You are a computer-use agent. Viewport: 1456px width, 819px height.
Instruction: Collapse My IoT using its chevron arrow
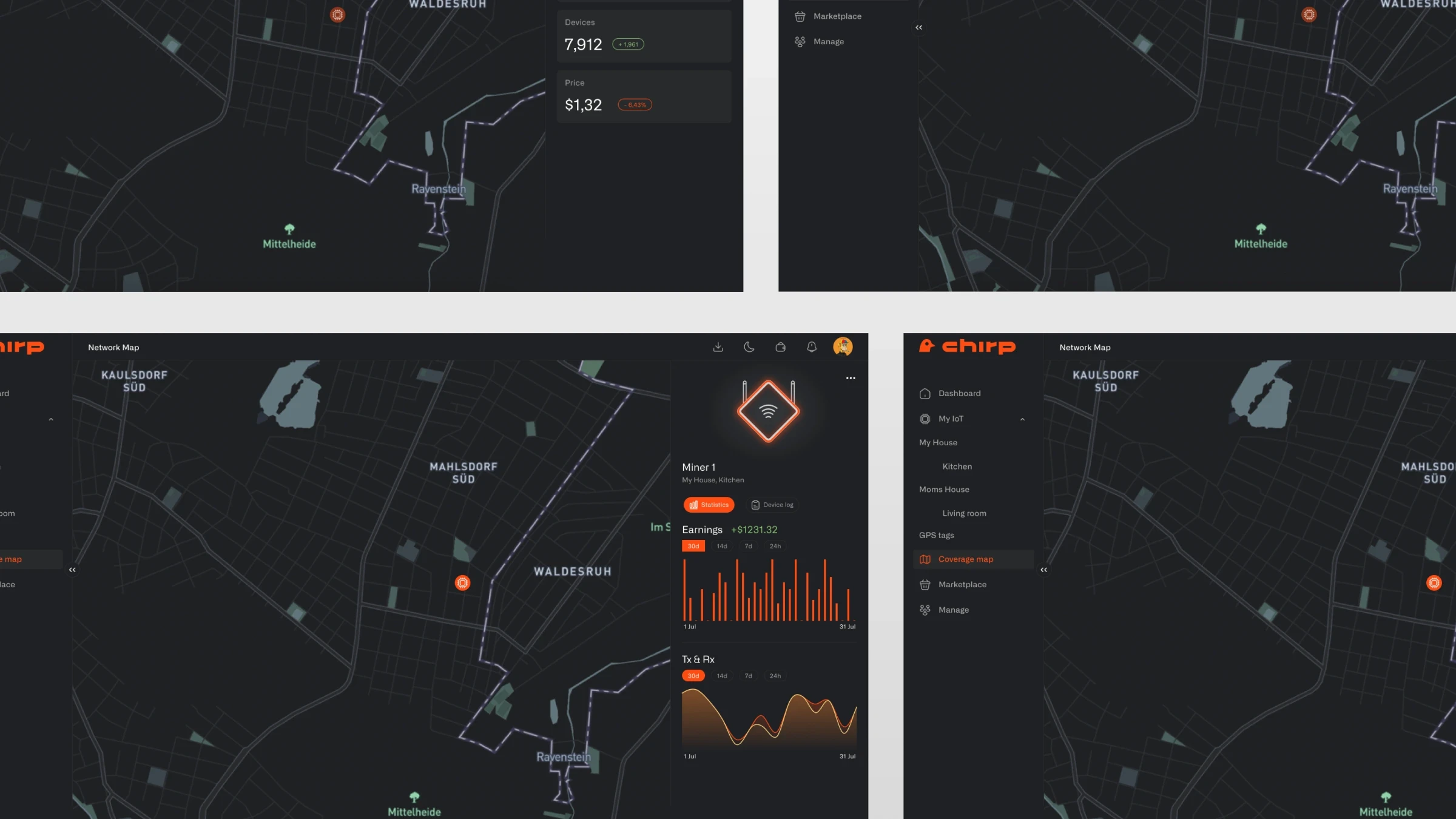(x=1022, y=419)
